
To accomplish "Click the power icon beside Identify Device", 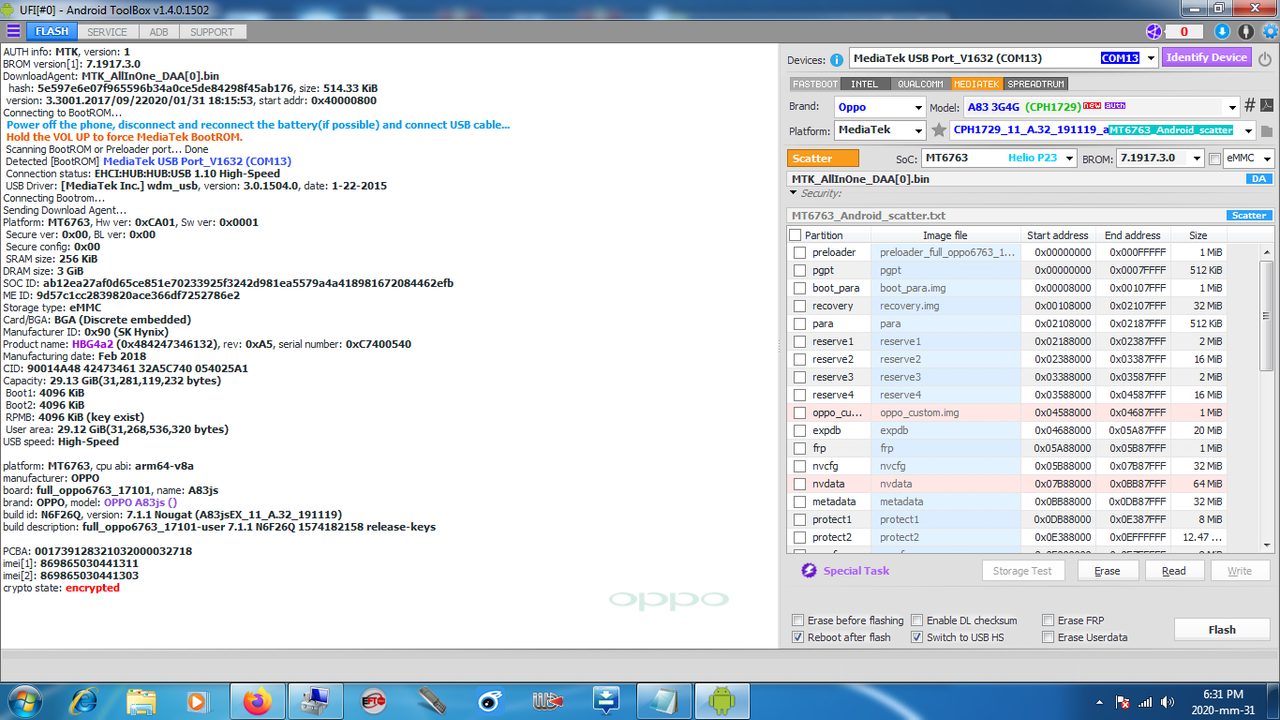I will 1265,58.
